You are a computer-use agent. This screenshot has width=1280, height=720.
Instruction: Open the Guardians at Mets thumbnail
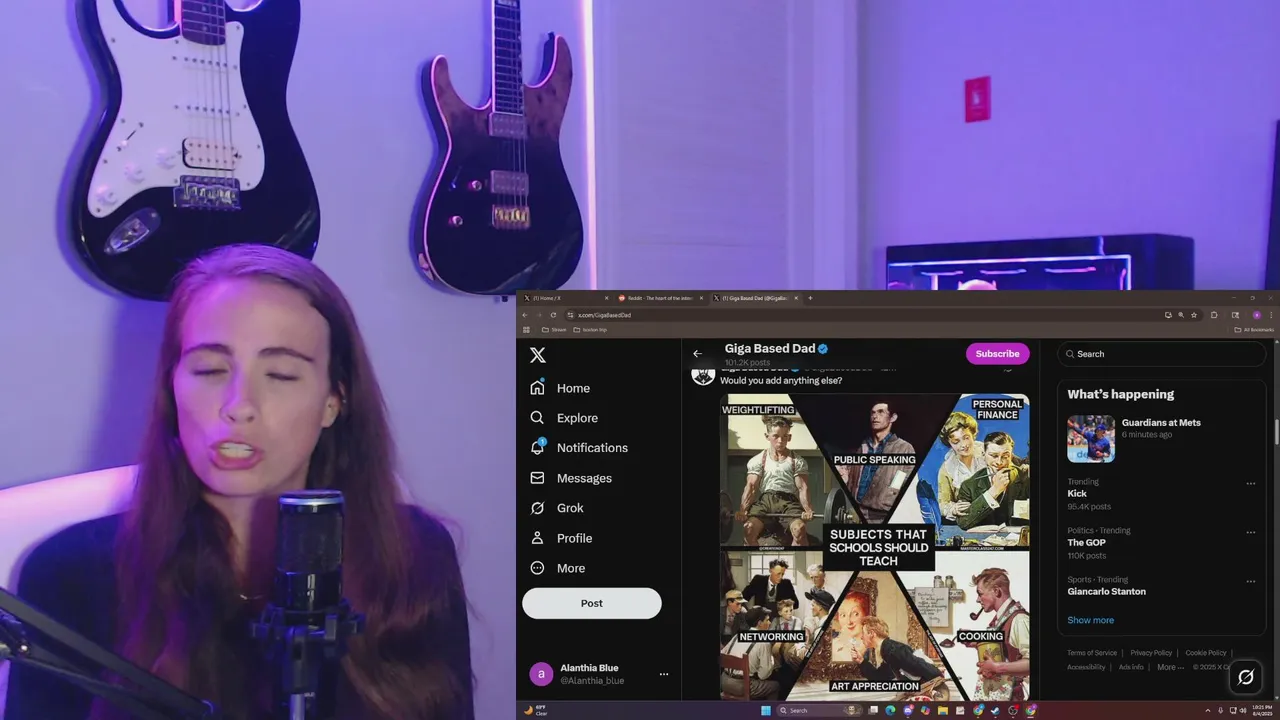click(1091, 439)
